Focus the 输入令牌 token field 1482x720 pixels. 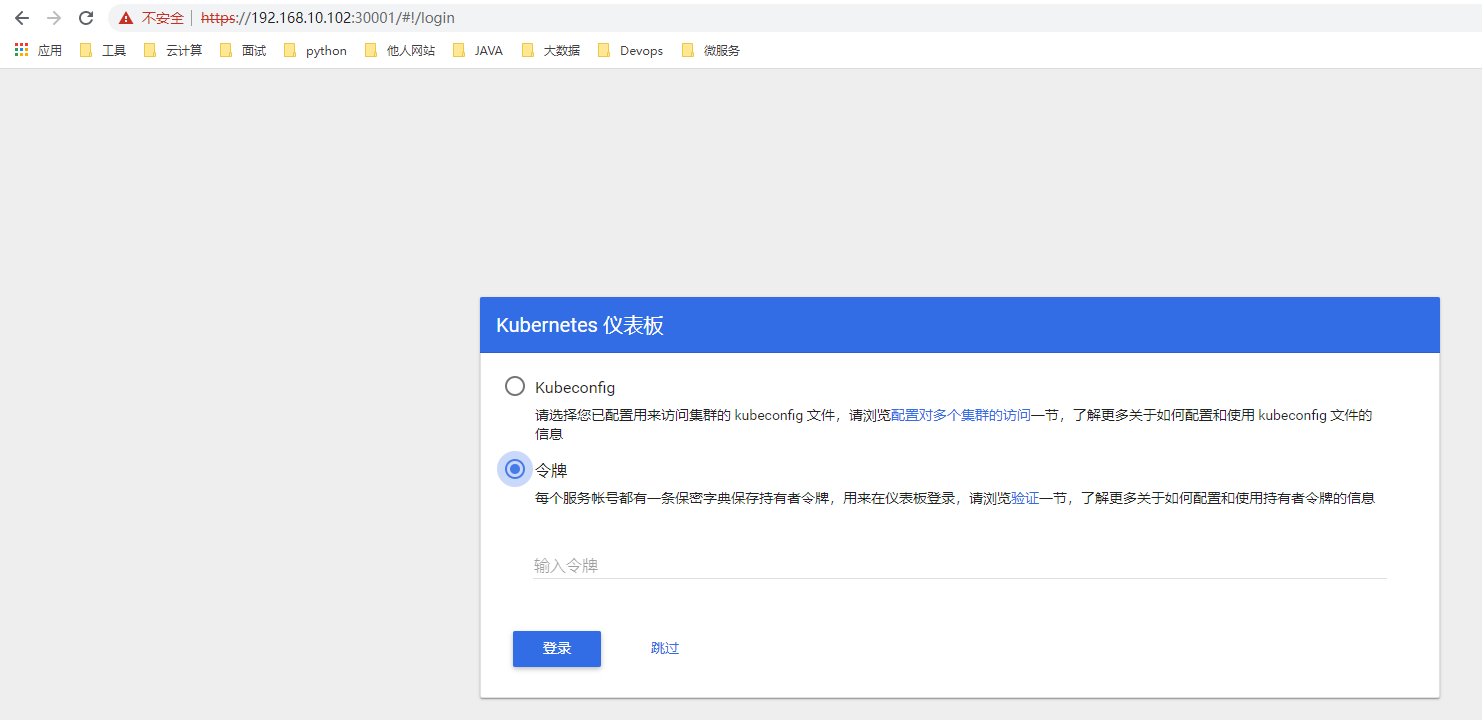[x=960, y=565]
